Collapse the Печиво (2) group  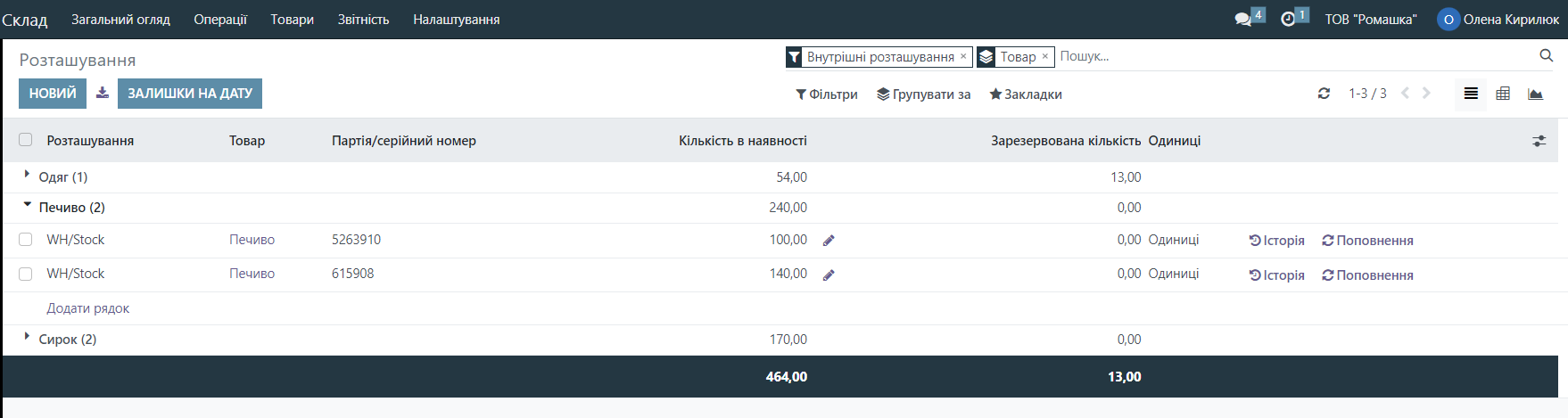[71, 208]
